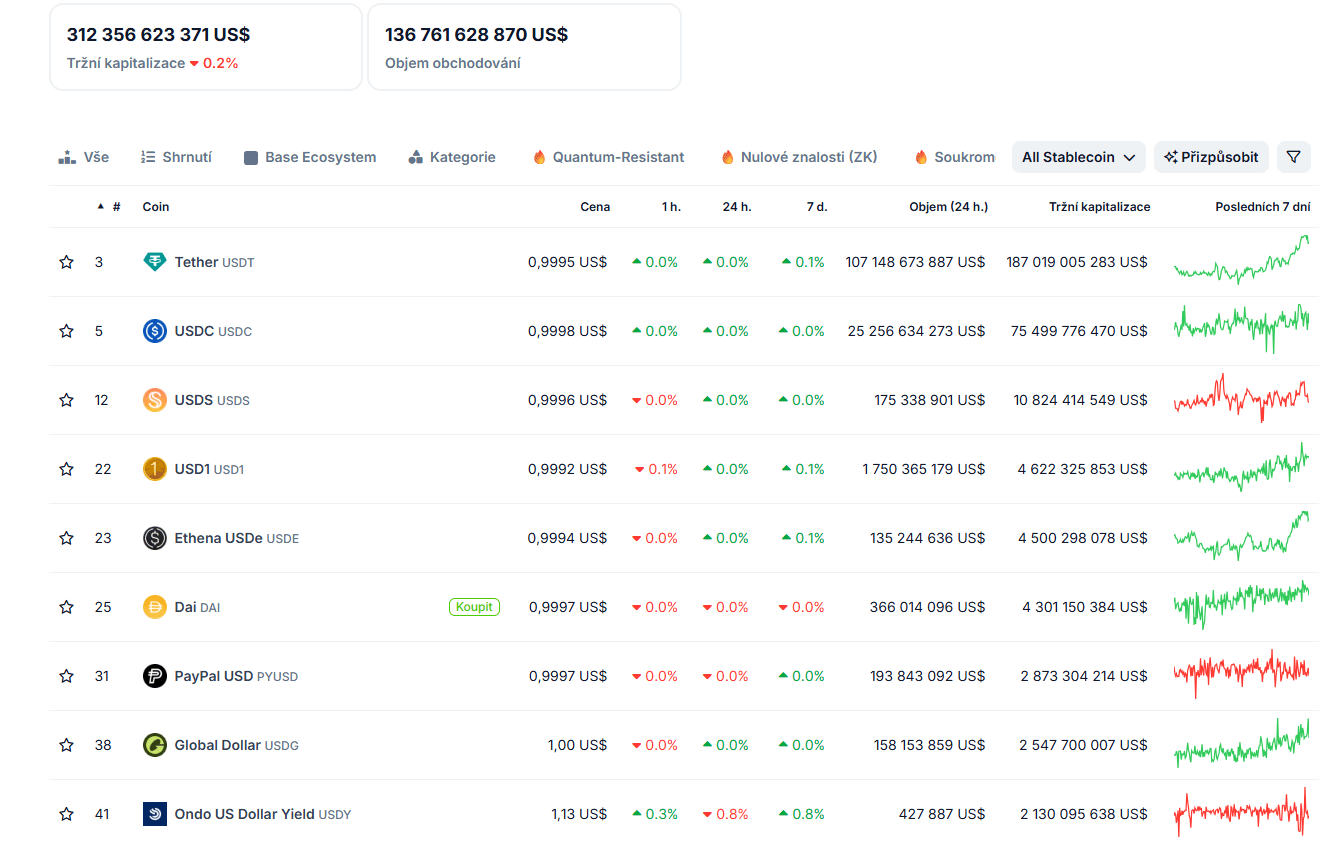The width and height of the screenshot is (1341, 843).
Task: Click the 136 761 628 870 US$ volume card
Action: coord(524,47)
